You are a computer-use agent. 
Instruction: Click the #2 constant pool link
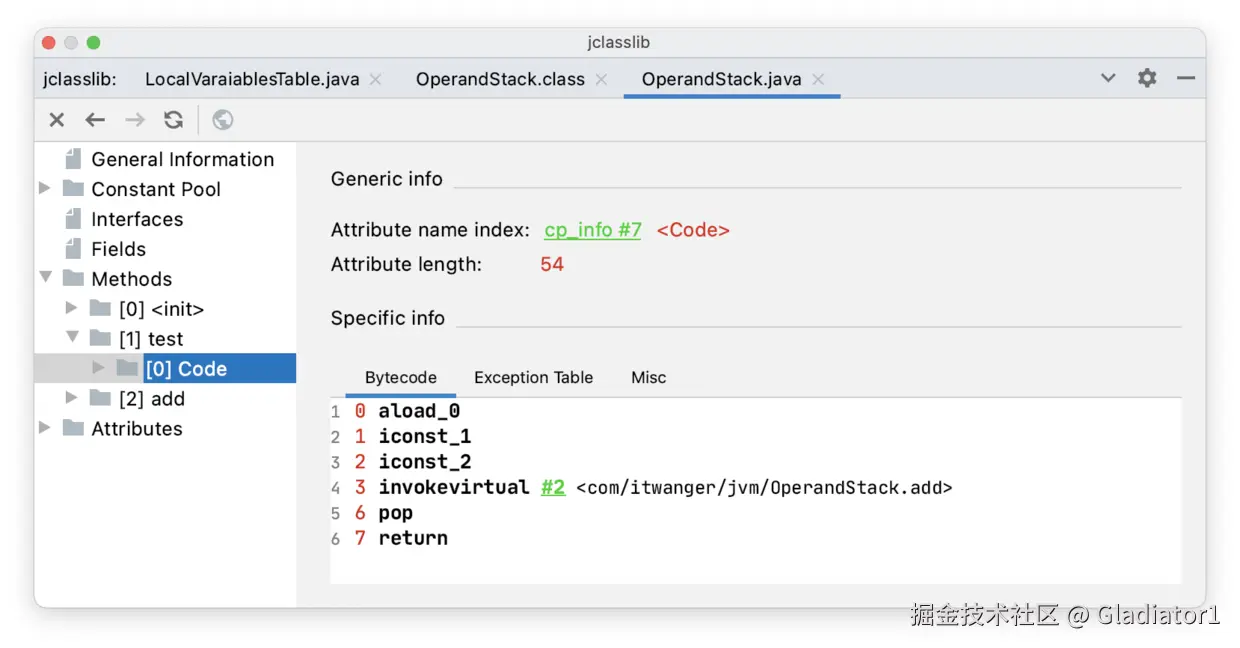pyautogui.click(x=553, y=487)
